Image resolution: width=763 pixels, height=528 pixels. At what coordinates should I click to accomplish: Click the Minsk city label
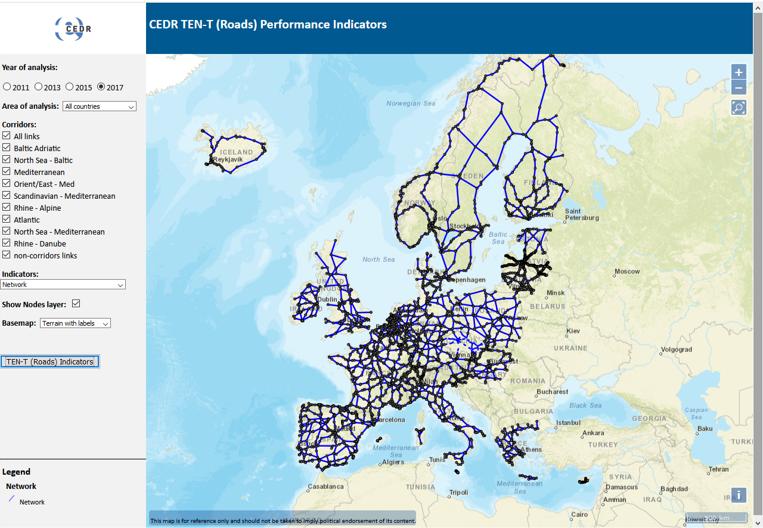[555, 292]
